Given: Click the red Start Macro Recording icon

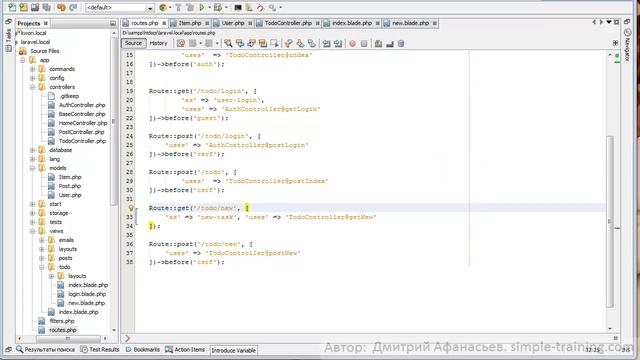Looking at the screenshot, I should pos(353,43).
